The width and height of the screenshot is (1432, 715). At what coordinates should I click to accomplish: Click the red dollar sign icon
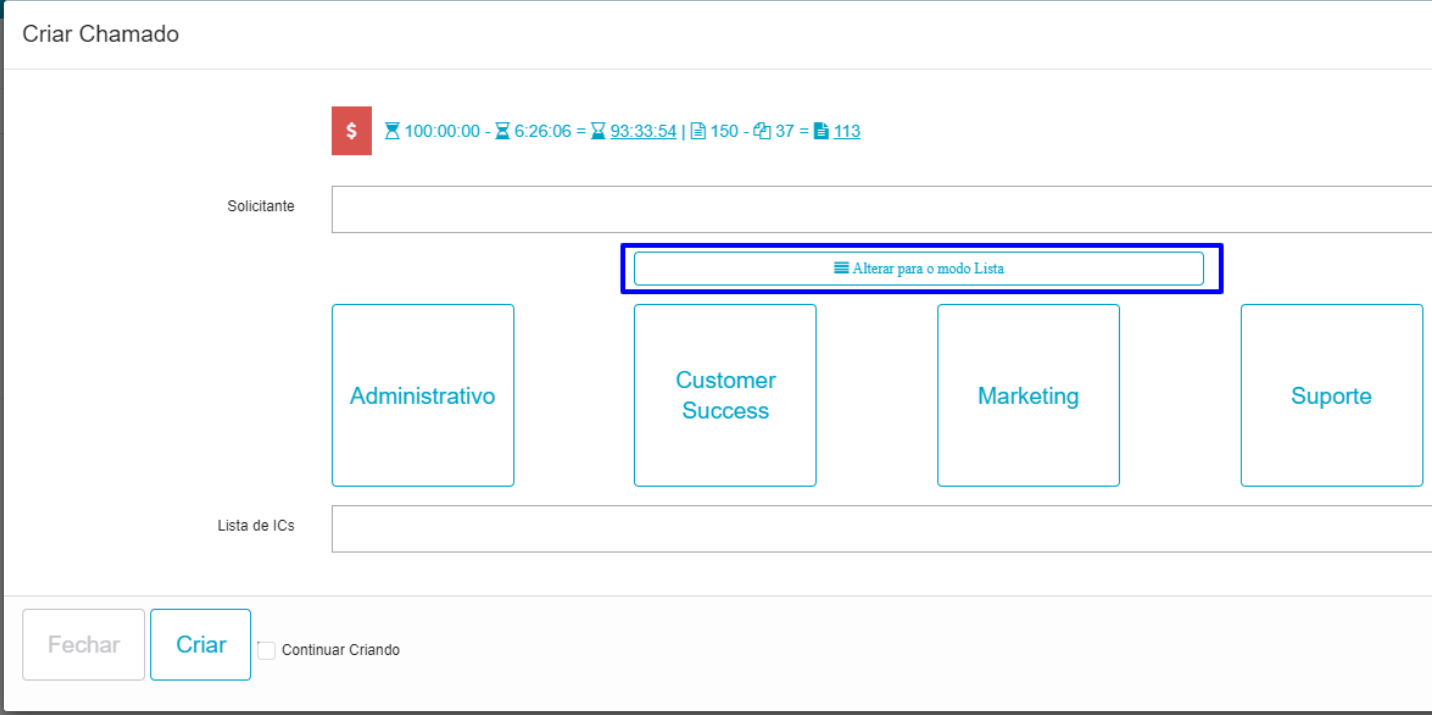pyautogui.click(x=351, y=131)
